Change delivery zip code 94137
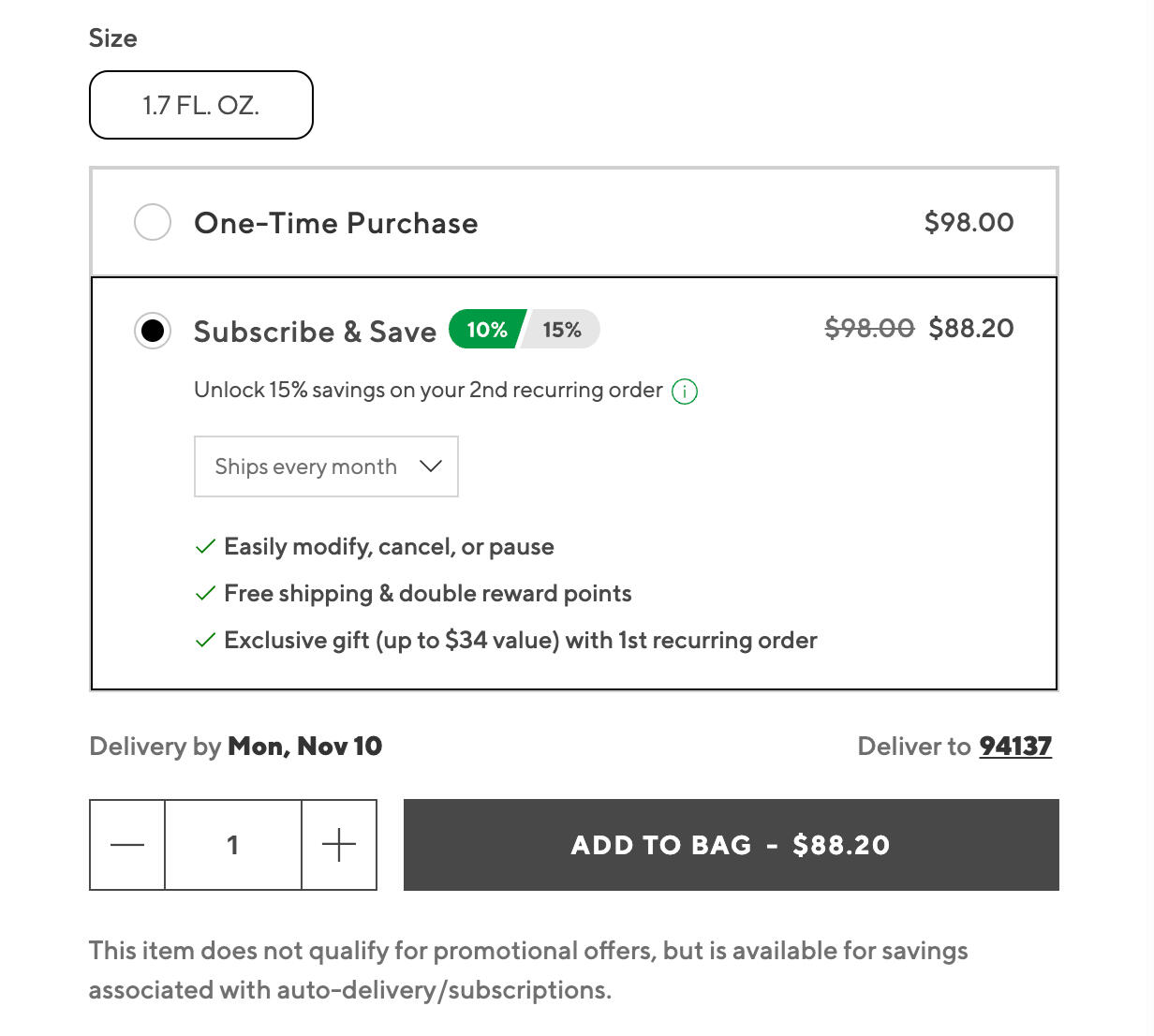Screen dimensions: 1154x1036 click(1015, 747)
